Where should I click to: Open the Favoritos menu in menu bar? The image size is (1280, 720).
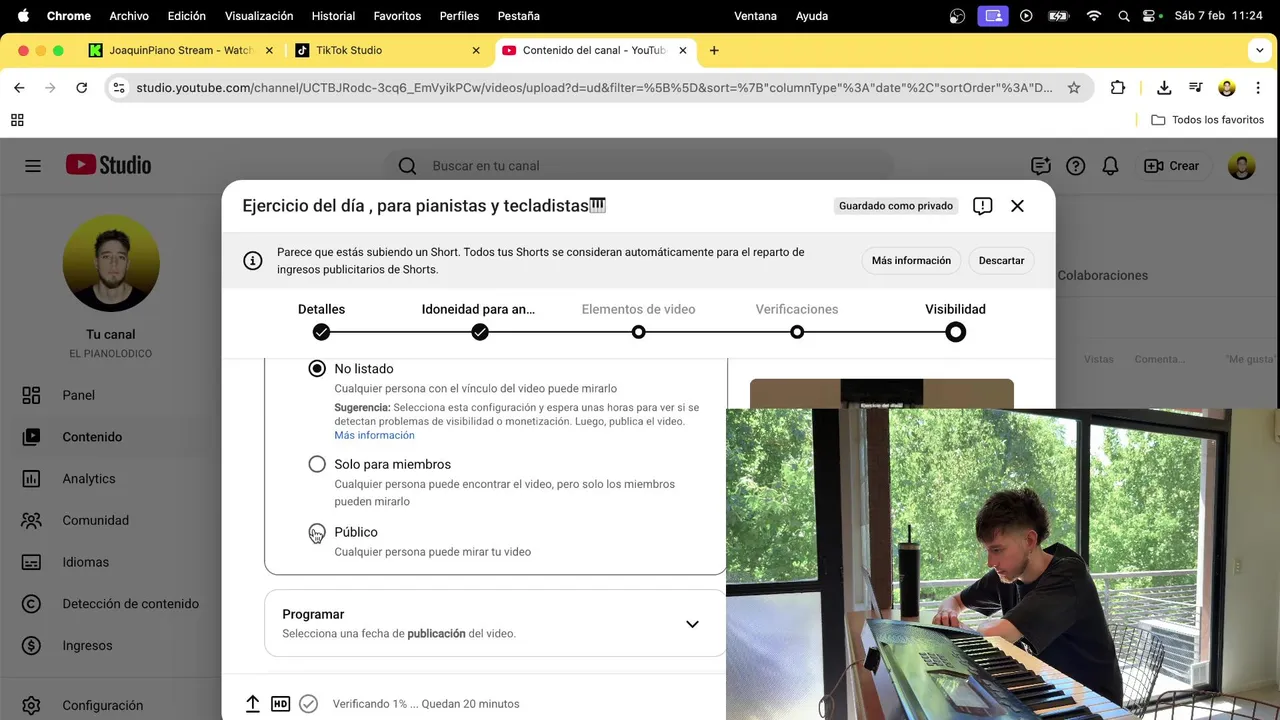click(397, 16)
